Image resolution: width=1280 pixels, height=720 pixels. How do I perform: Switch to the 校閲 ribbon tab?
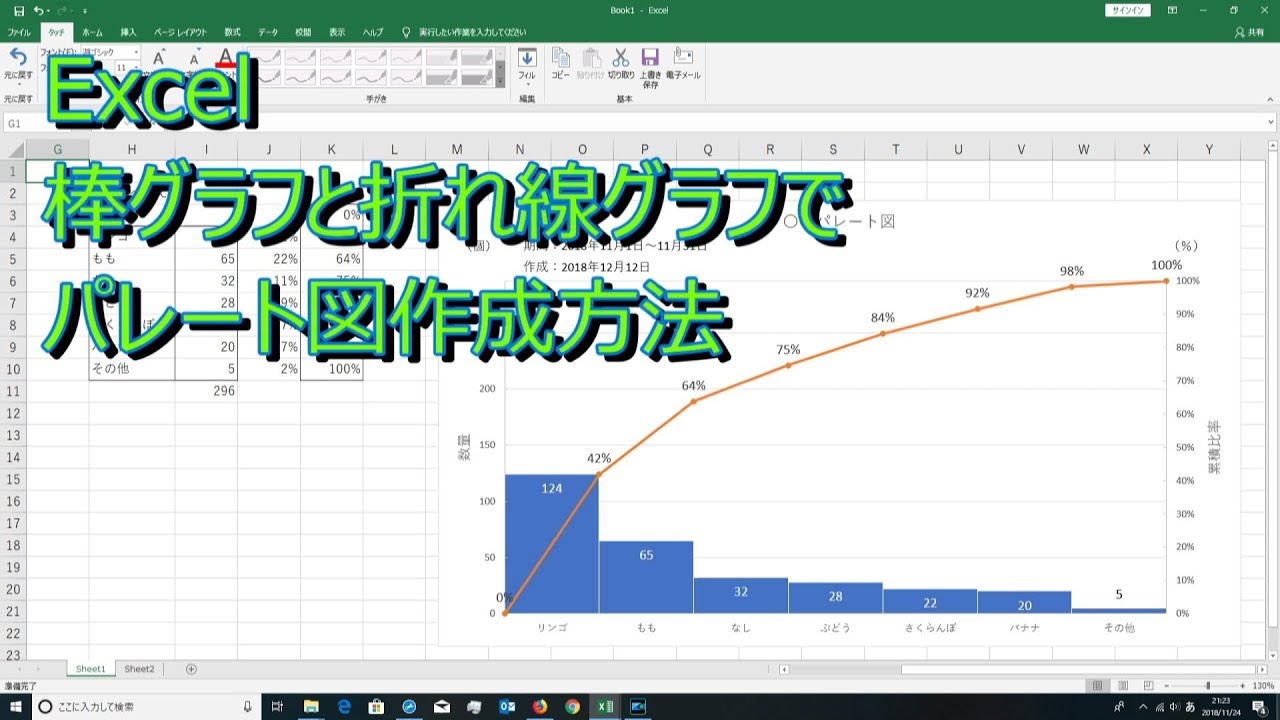(303, 32)
